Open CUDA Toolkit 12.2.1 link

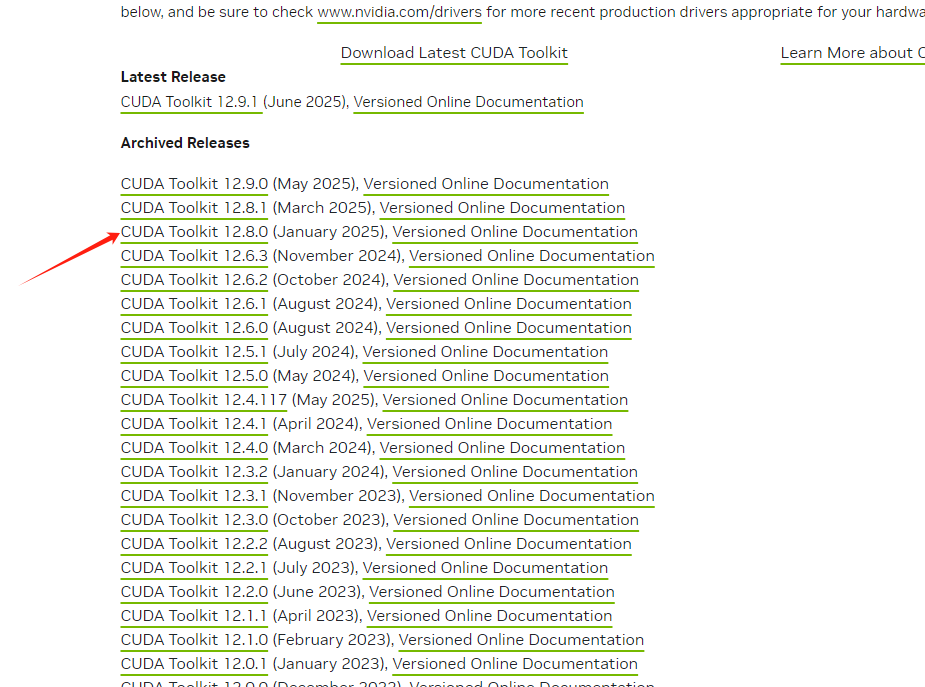[x=193, y=567]
